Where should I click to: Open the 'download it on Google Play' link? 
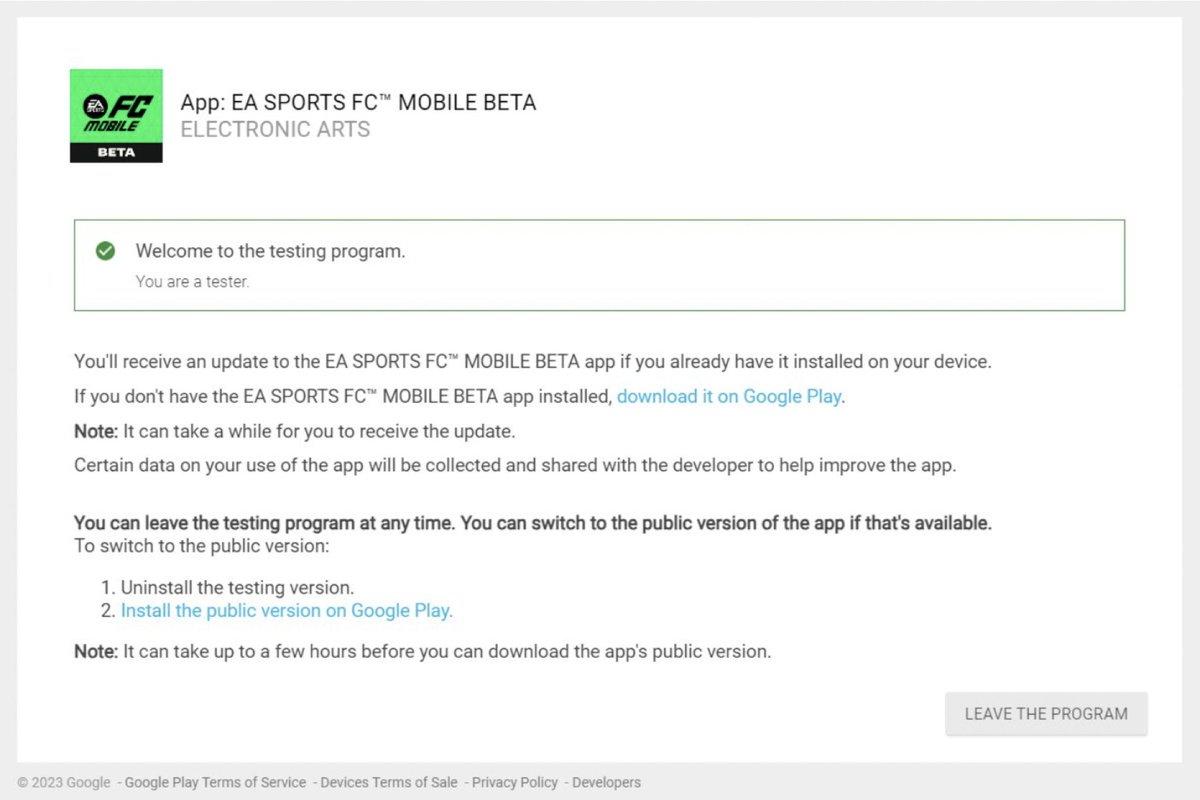729,396
